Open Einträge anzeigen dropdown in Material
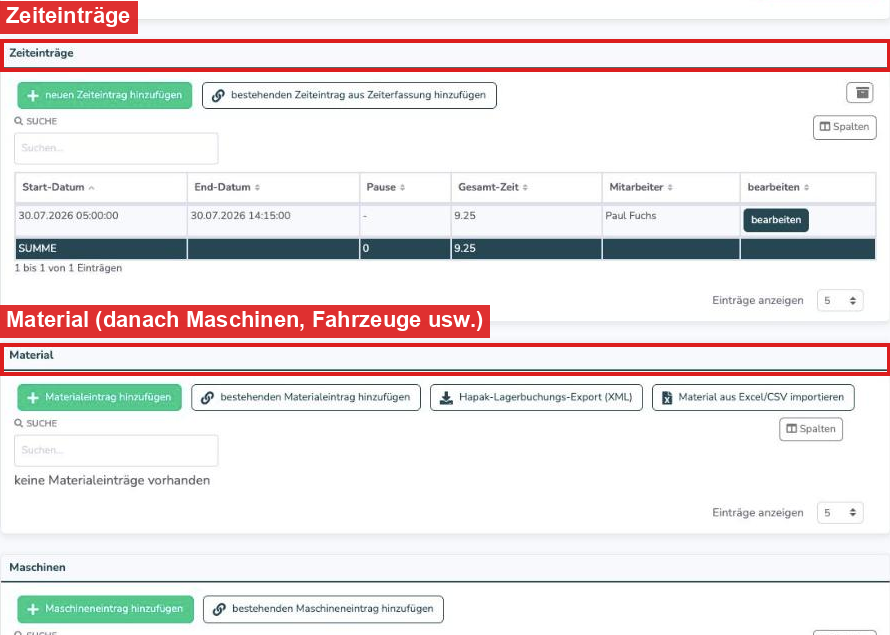 tap(840, 513)
